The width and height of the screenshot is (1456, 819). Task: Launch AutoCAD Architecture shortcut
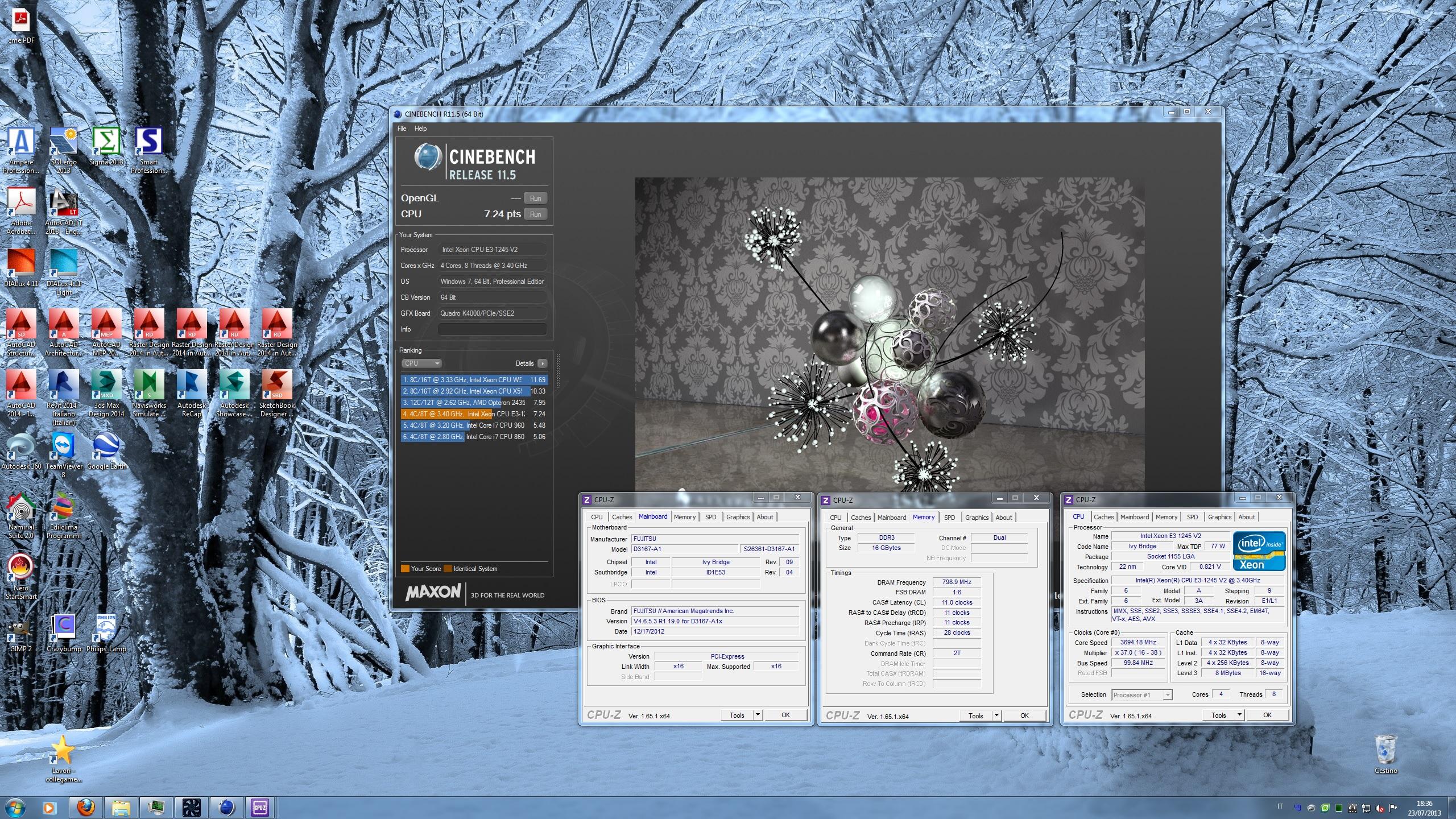click(x=64, y=333)
